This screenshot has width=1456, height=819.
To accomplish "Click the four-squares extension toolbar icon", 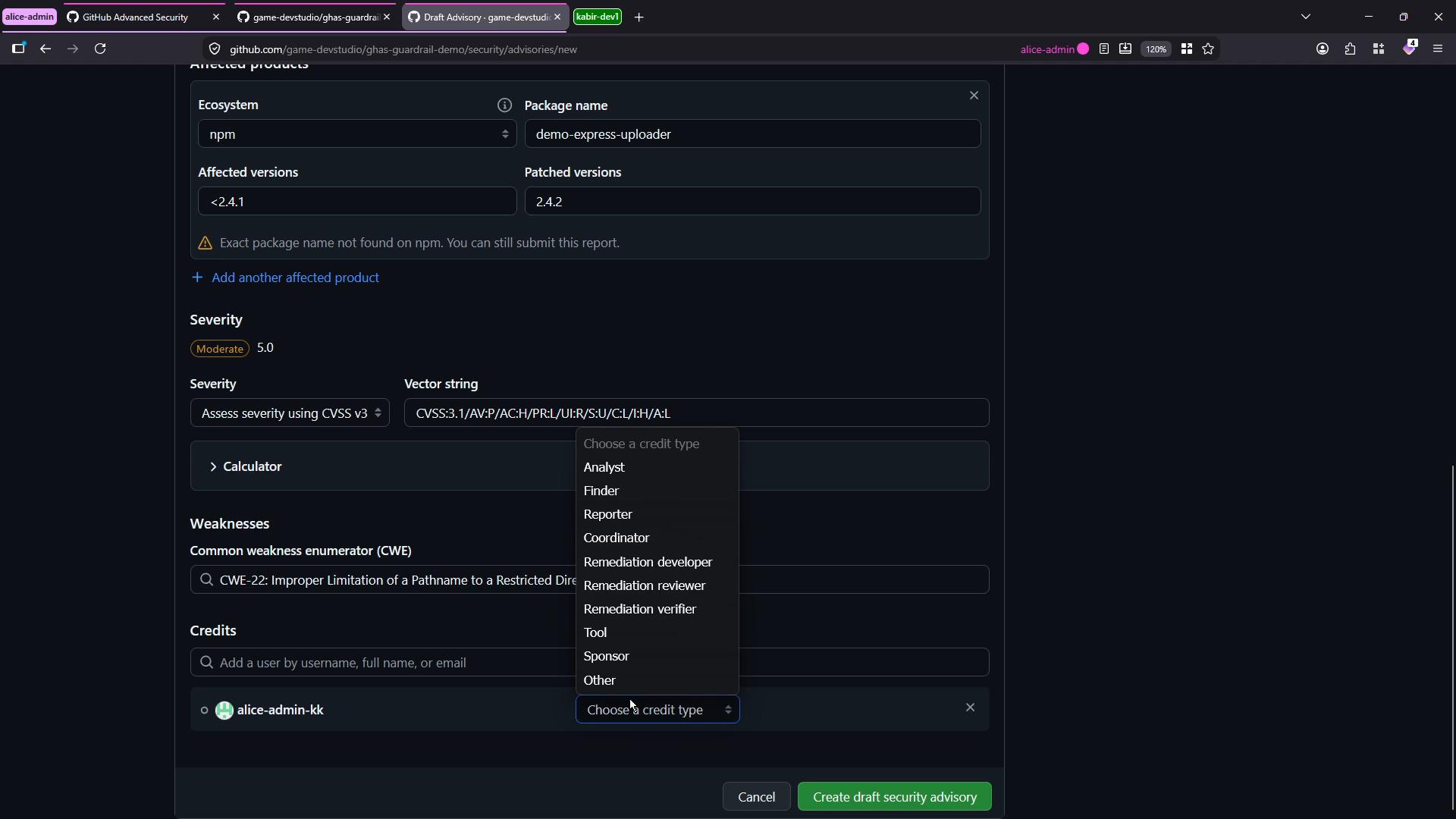I will (x=1379, y=49).
